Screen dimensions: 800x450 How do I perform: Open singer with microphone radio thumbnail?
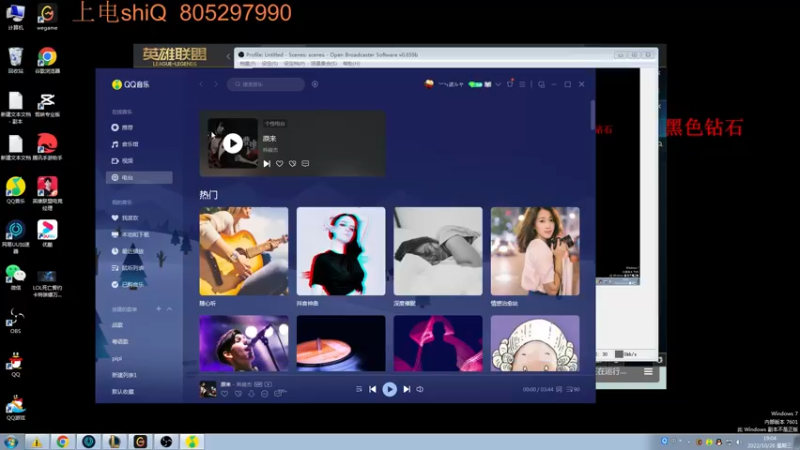click(244, 343)
